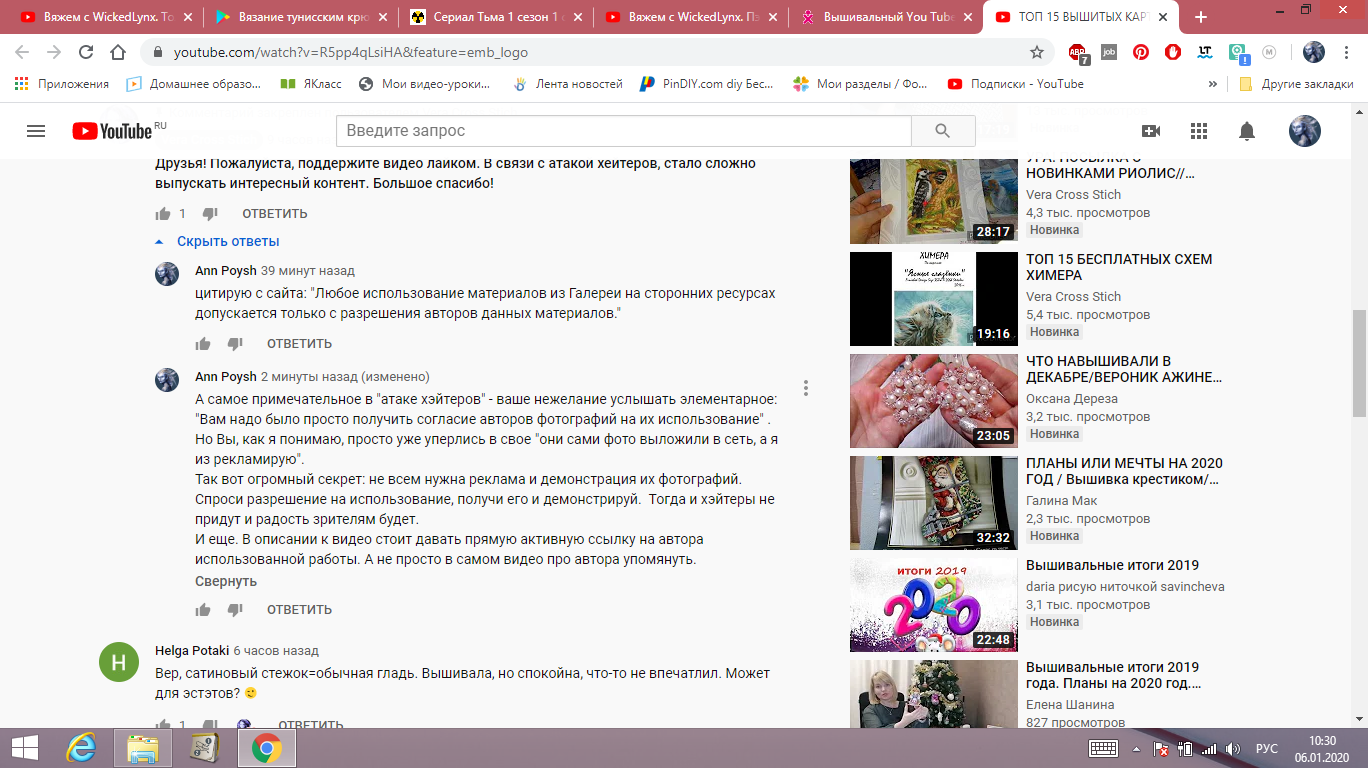Image resolution: width=1368 pixels, height=768 pixels.
Task: Collapse long comment with Свернуть
Action: point(226,581)
